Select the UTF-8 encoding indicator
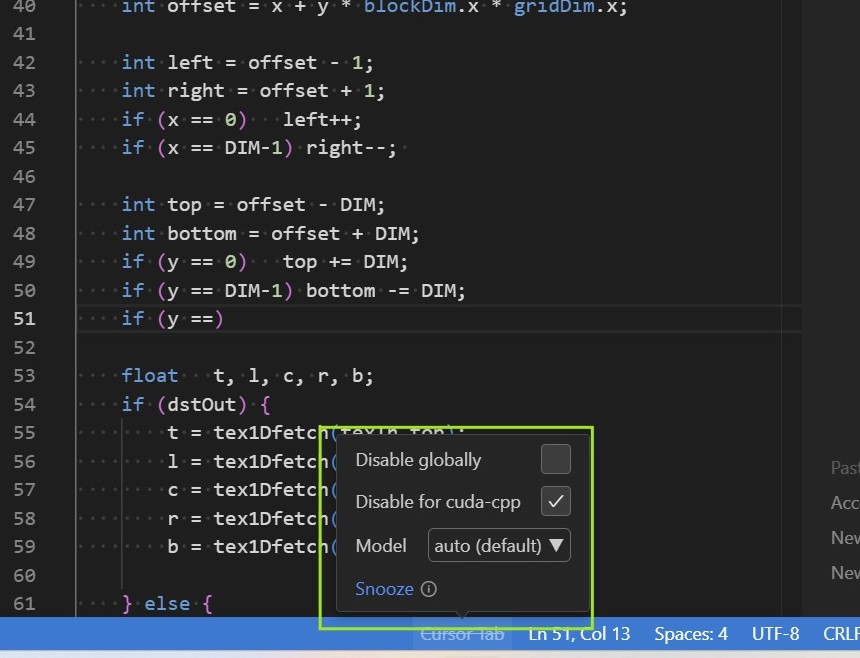860x658 pixels. tap(775, 634)
